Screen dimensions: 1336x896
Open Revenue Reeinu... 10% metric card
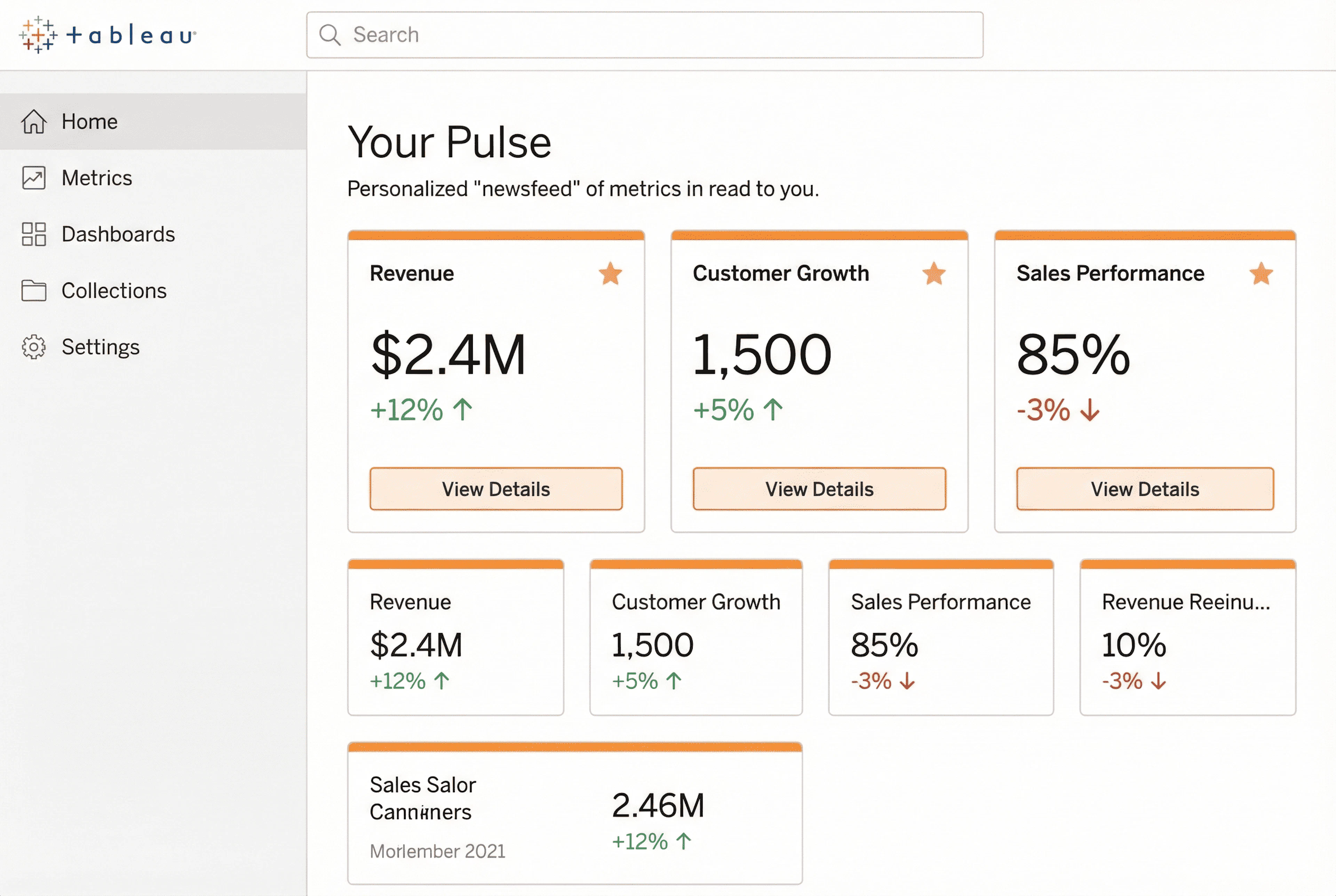click(x=1187, y=640)
